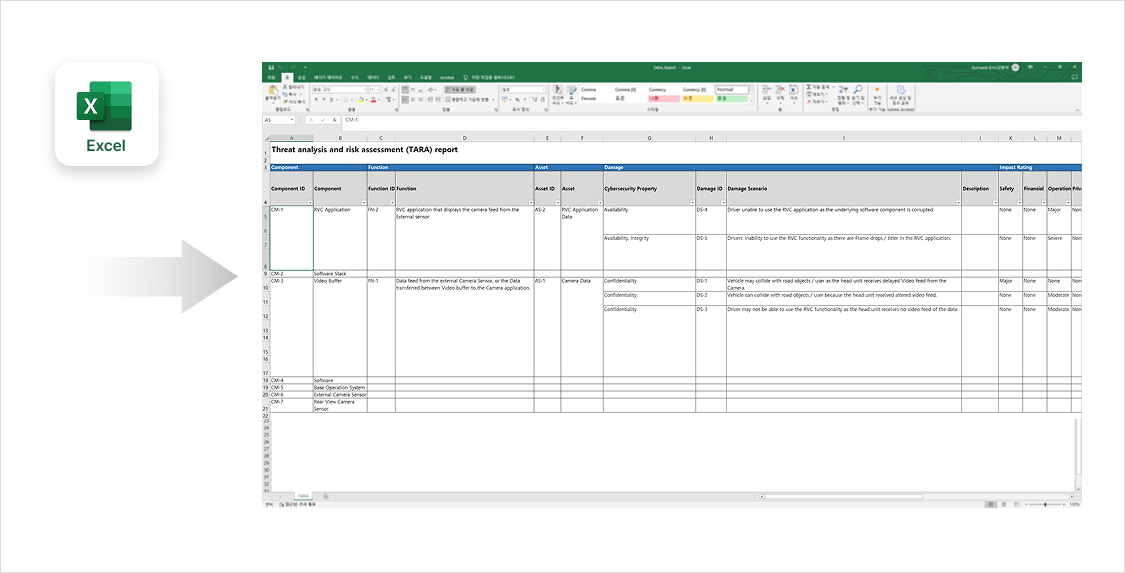The image size is (1125, 573).
Task: Open filter dropdown on Damage Scenario column
Action: (957, 202)
